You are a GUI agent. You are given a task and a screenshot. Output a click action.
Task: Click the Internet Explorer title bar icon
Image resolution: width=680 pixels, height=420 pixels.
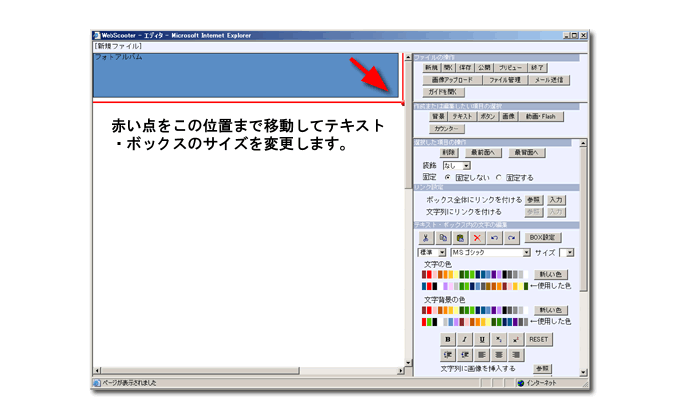pos(97,36)
